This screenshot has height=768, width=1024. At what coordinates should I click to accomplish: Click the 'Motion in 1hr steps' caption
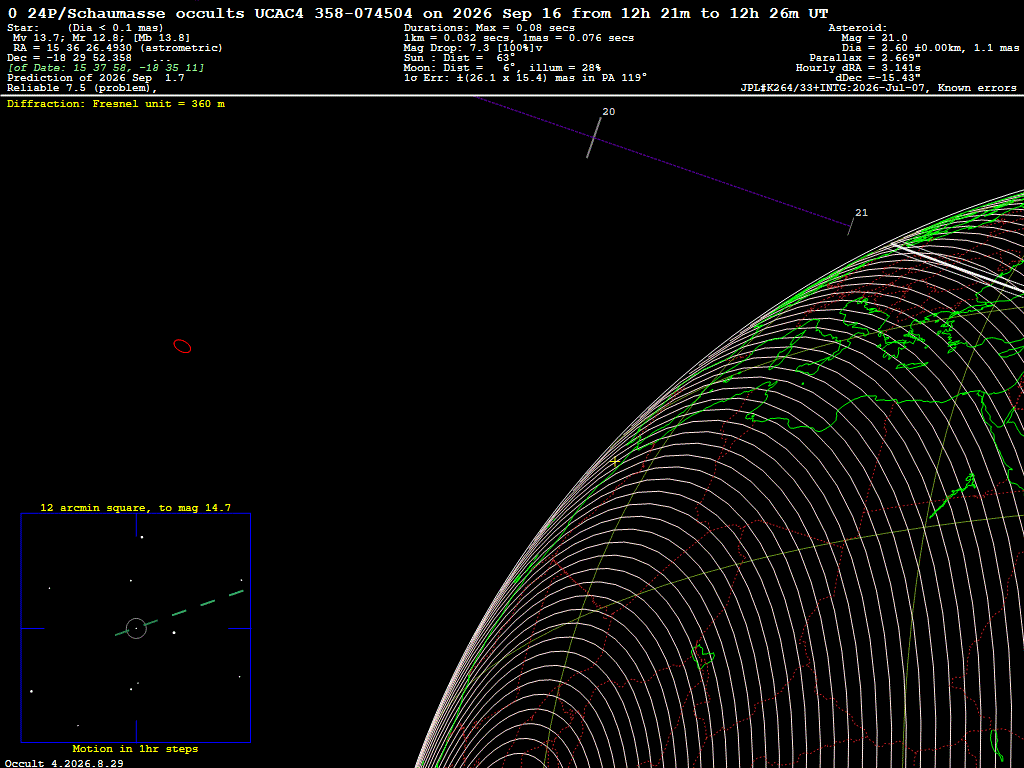pos(135,748)
